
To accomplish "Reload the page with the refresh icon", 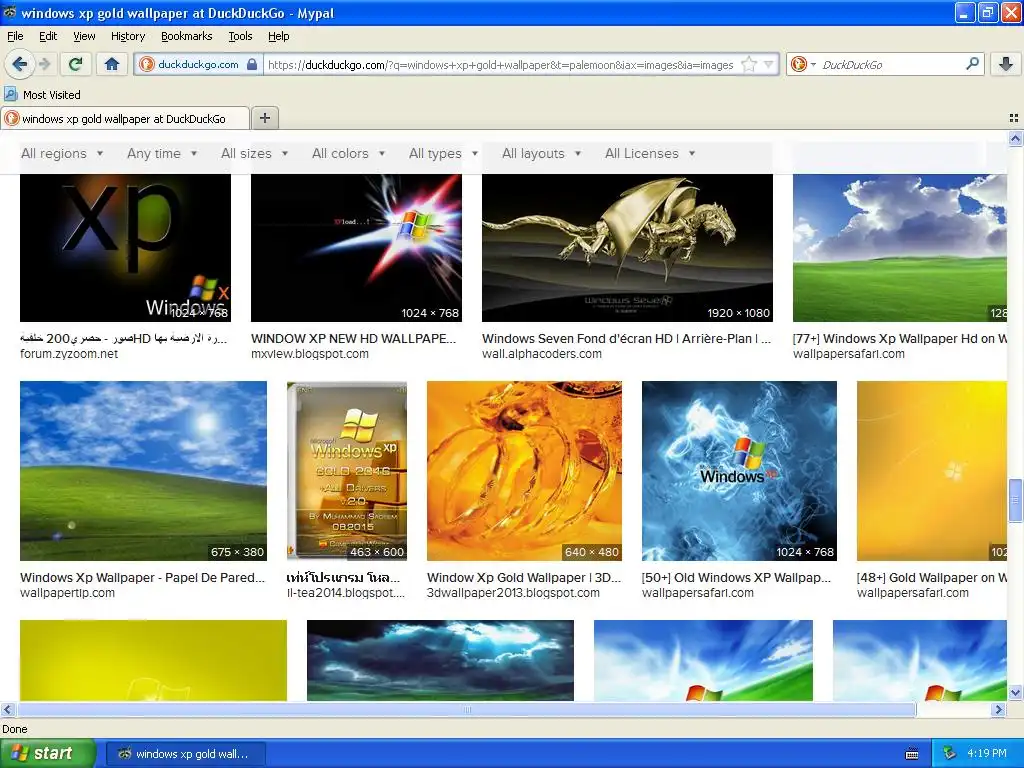I will 76,64.
